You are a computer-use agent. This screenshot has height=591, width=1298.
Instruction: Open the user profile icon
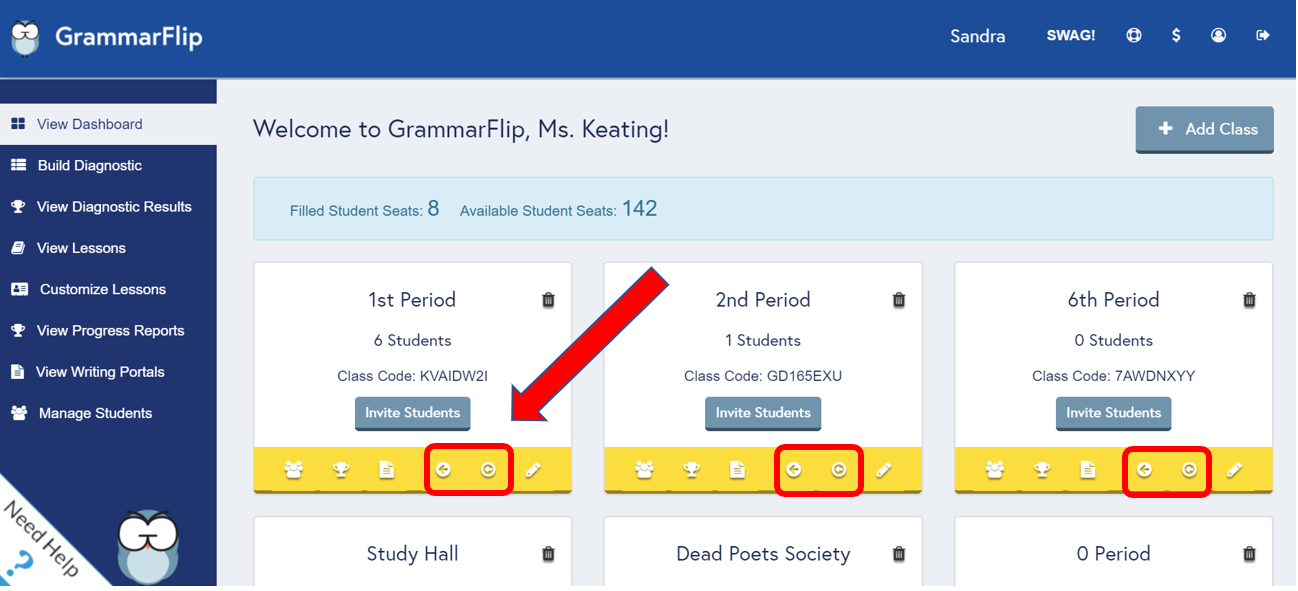(1218, 35)
